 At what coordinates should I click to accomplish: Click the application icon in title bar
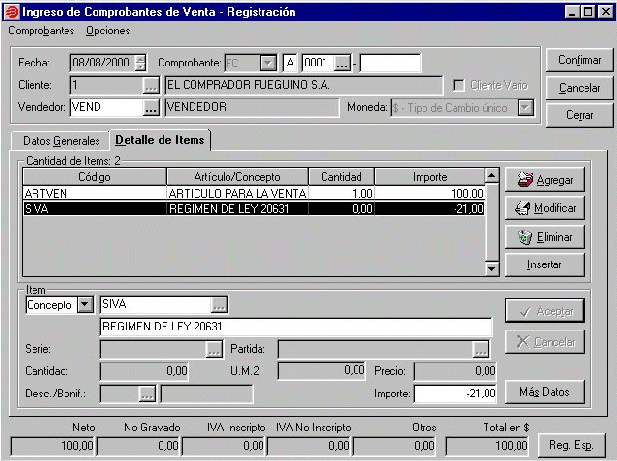tap(12, 12)
